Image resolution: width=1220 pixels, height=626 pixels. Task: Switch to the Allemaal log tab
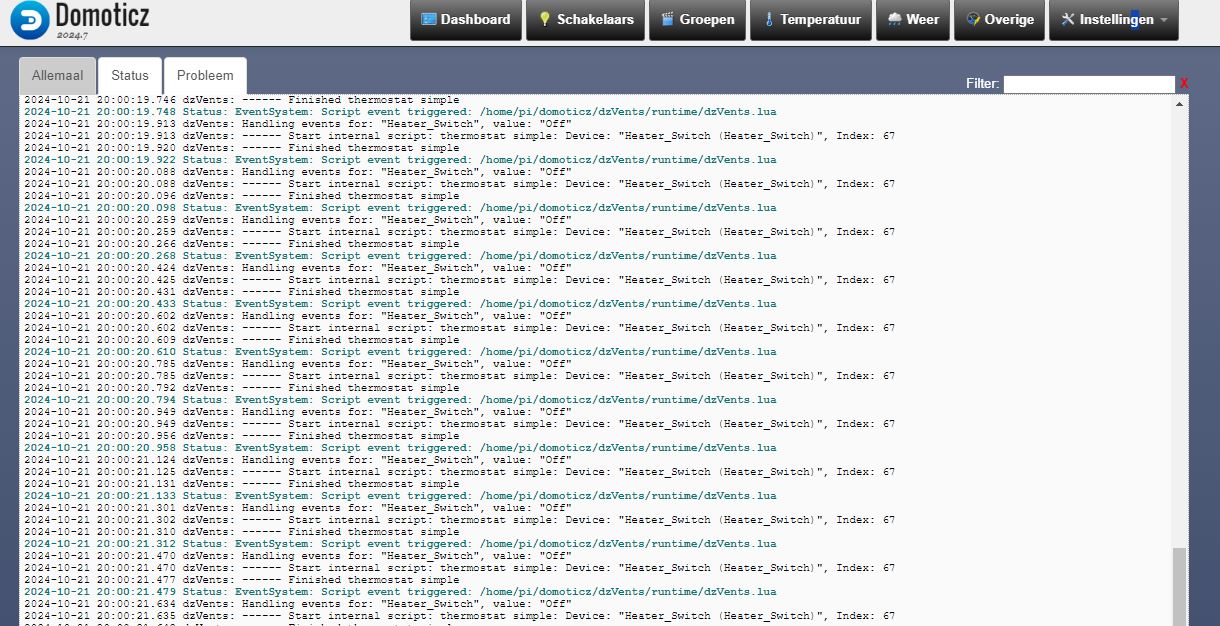[57, 76]
